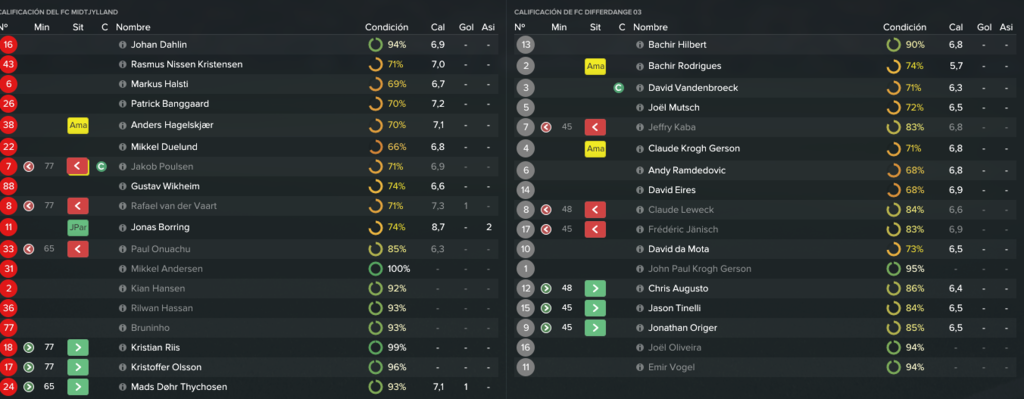Click yellow card icon for Anders Hagelskjær
Image resolution: width=1024 pixels, height=399 pixels.
(78, 125)
